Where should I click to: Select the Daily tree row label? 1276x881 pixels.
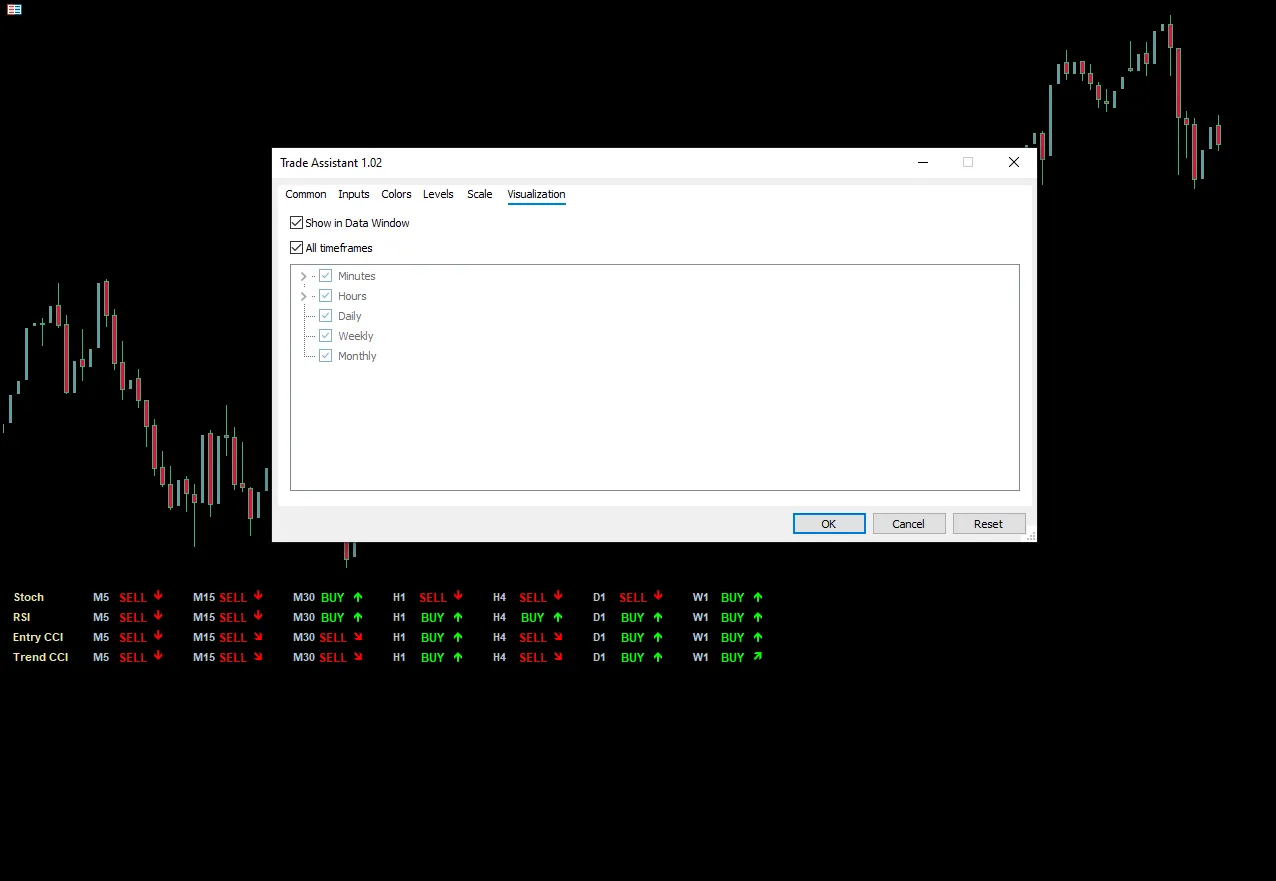tap(350, 316)
